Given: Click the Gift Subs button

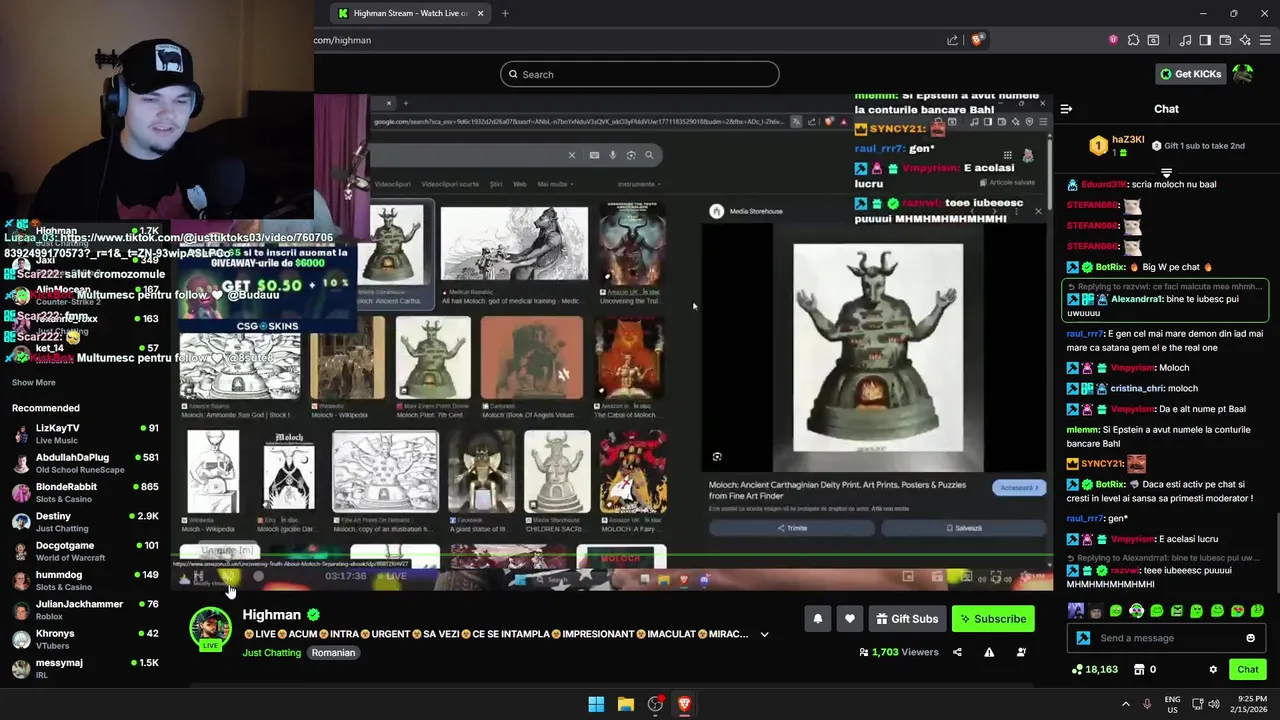Looking at the screenshot, I should coord(908,619).
